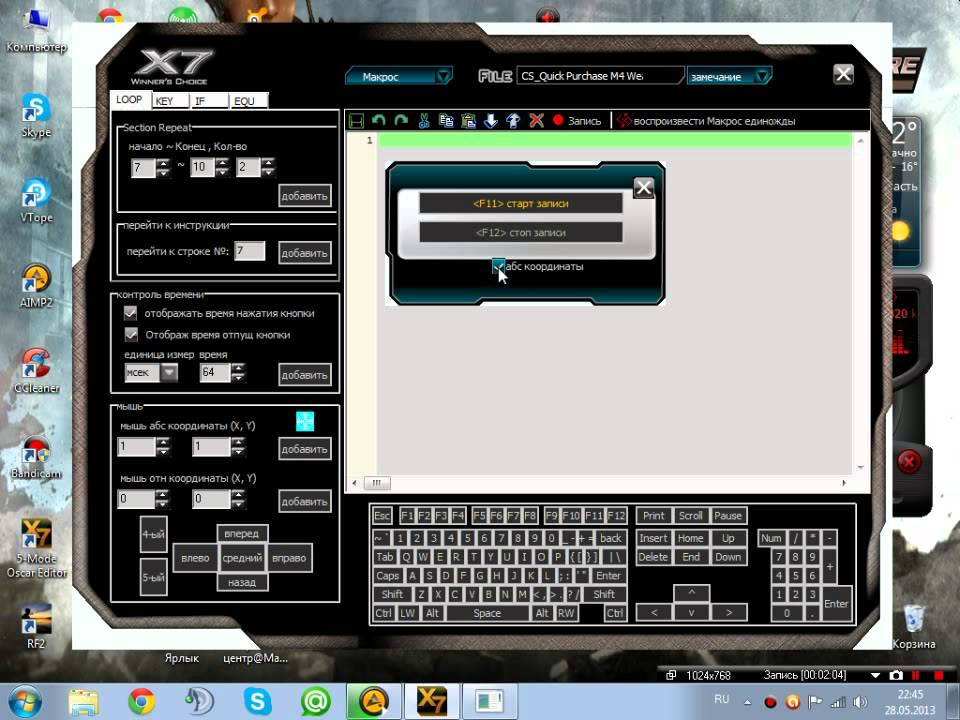The image size is (960, 720).
Task: Click the save macro icon in toolbar
Action: point(356,121)
